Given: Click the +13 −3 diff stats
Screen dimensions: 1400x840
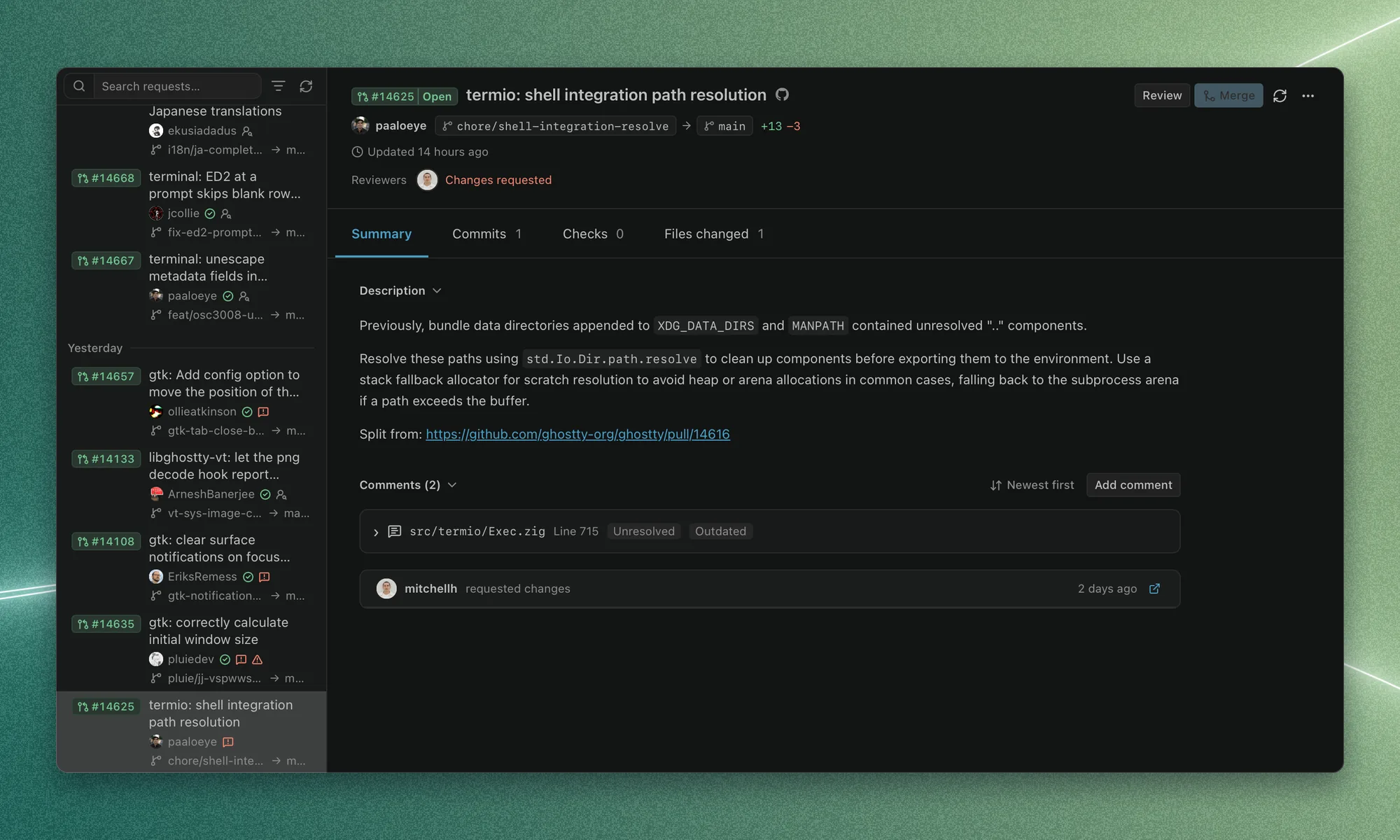Looking at the screenshot, I should [780, 126].
